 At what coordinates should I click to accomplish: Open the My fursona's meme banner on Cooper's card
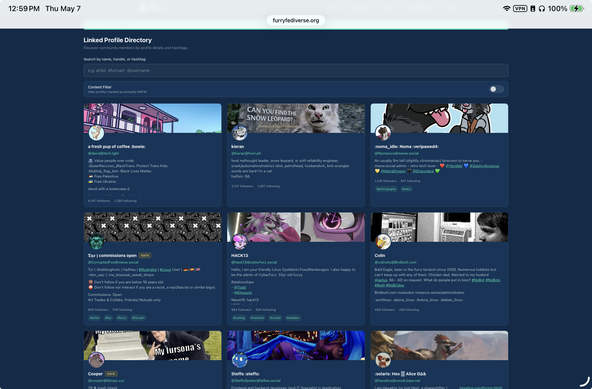pos(153,346)
